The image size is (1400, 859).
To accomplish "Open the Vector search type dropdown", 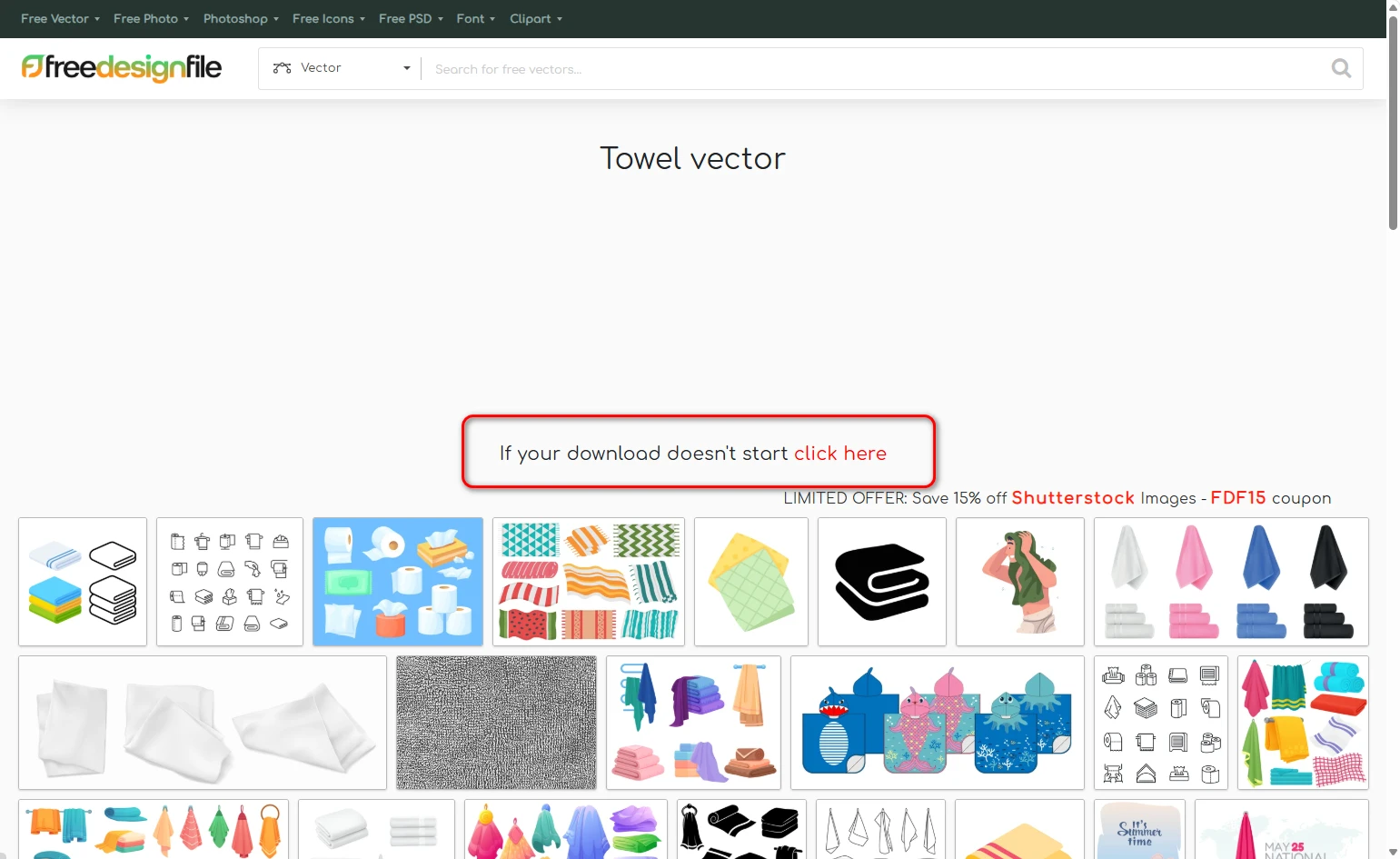I will pos(340,68).
